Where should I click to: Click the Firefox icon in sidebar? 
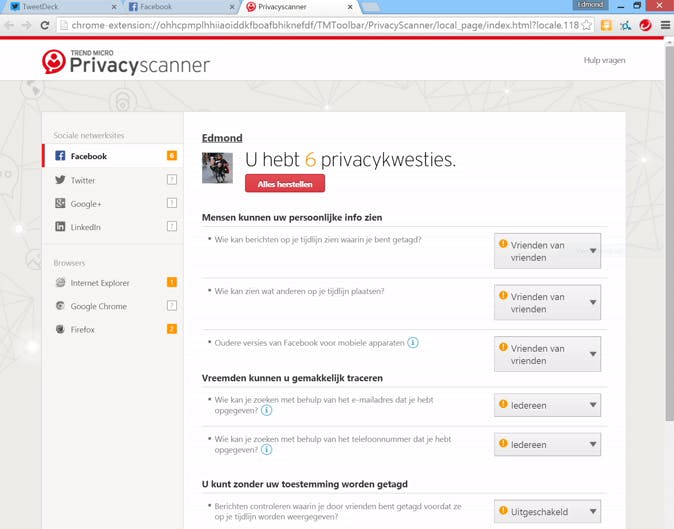60,329
